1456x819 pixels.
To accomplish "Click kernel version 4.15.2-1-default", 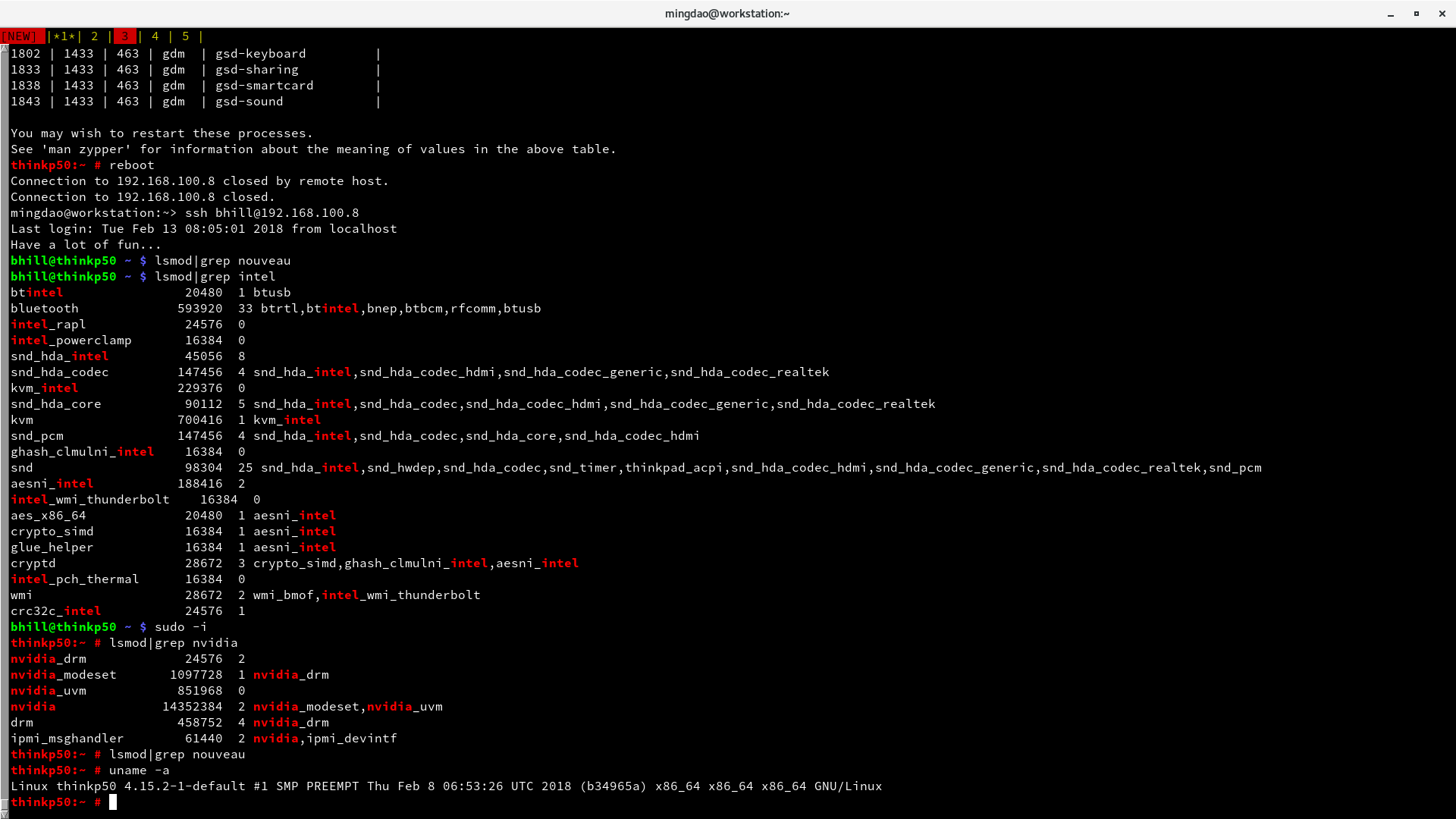I will (185, 786).
